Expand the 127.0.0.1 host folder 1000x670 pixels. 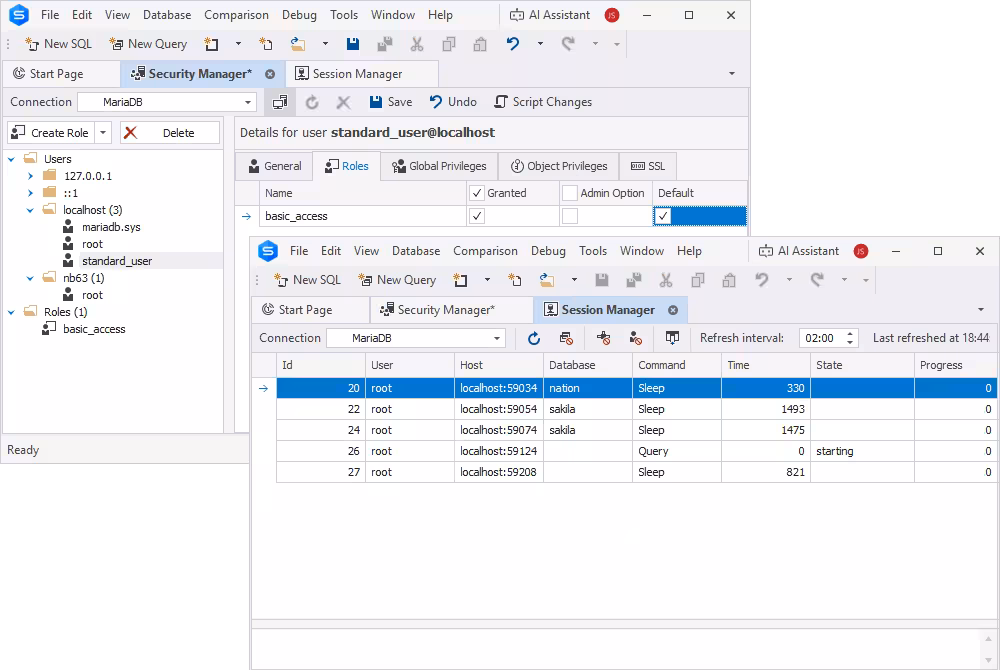[x=30, y=176]
